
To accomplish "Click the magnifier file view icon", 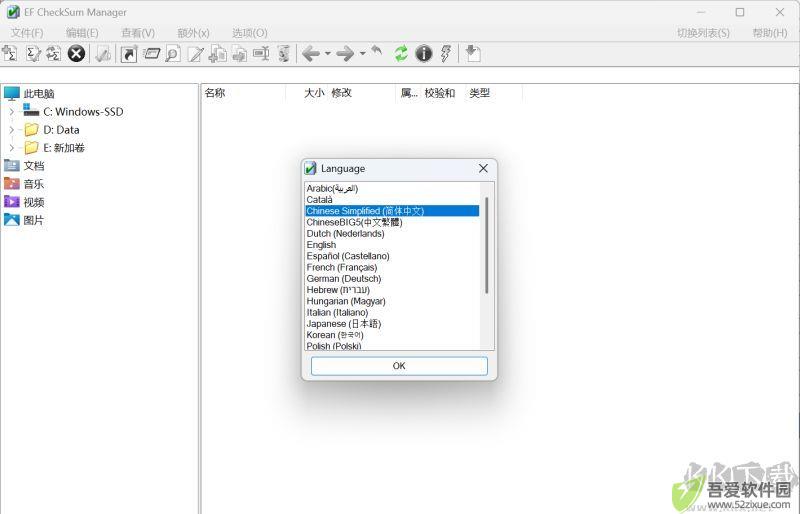I will [x=173, y=53].
